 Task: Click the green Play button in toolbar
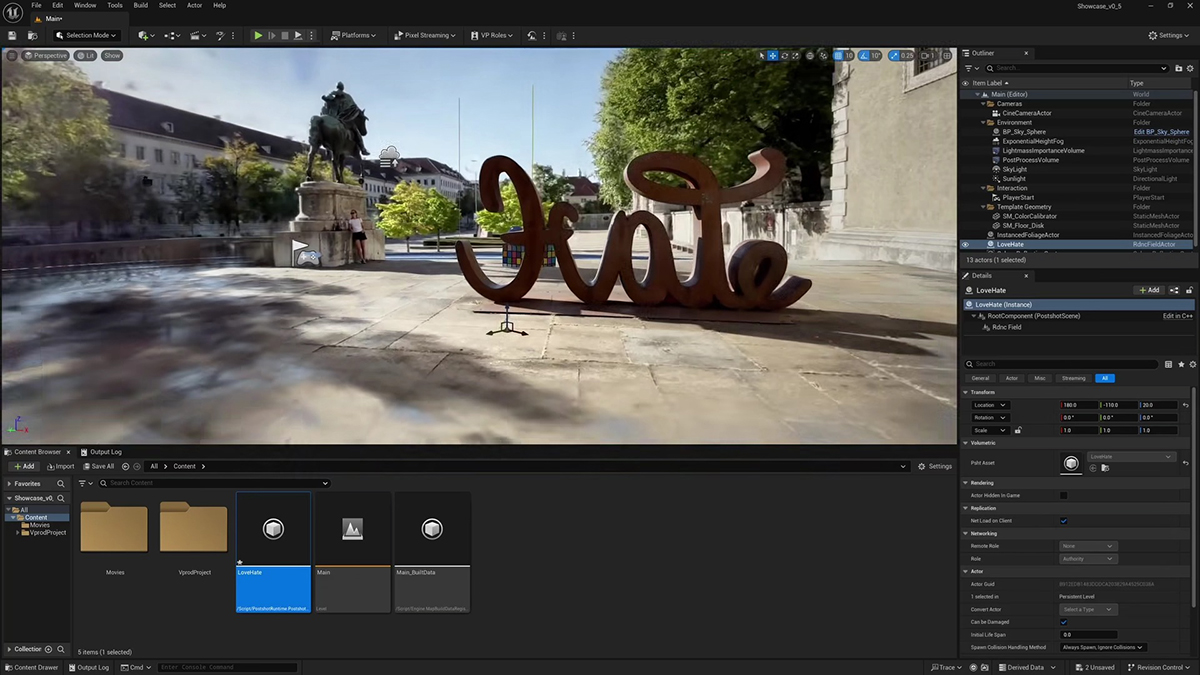pyautogui.click(x=258, y=35)
